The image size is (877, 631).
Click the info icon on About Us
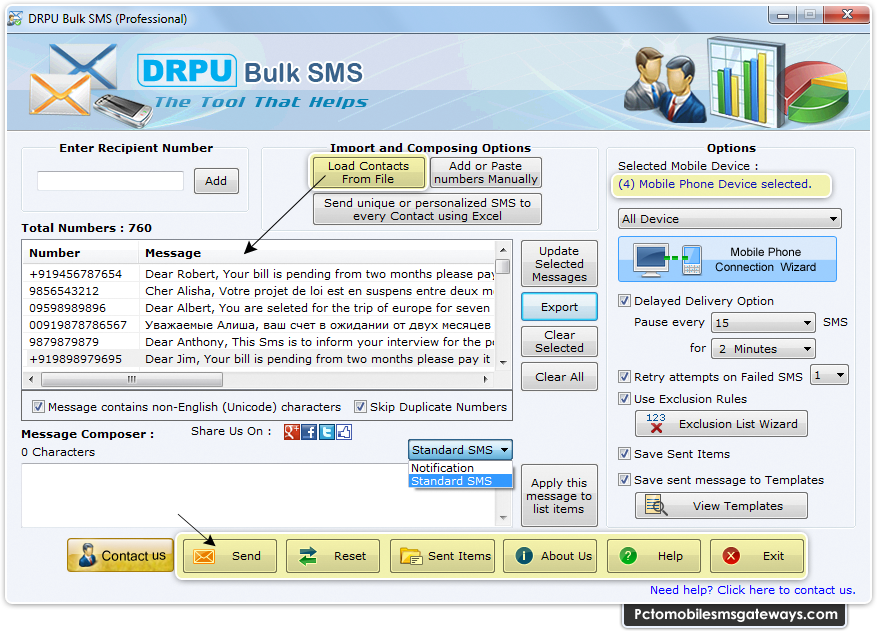[x=524, y=555]
